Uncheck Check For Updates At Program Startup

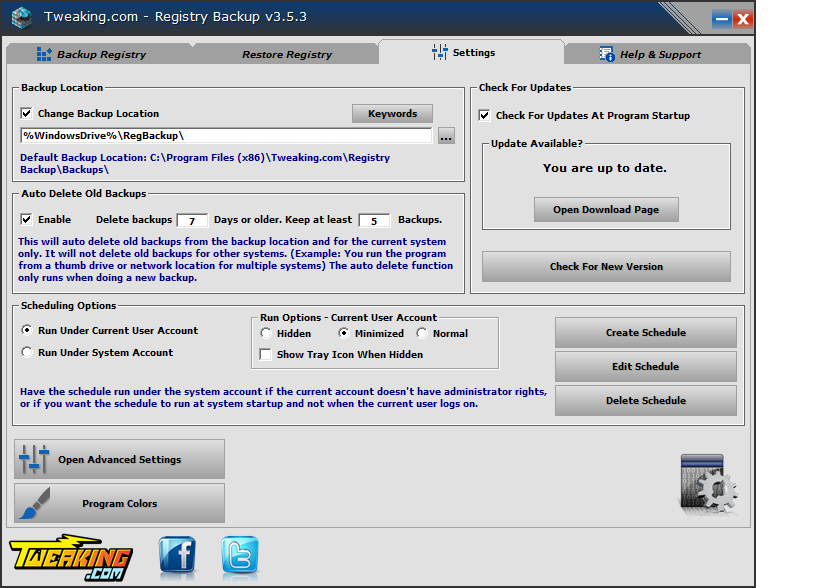pyautogui.click(x=485, y=116)
